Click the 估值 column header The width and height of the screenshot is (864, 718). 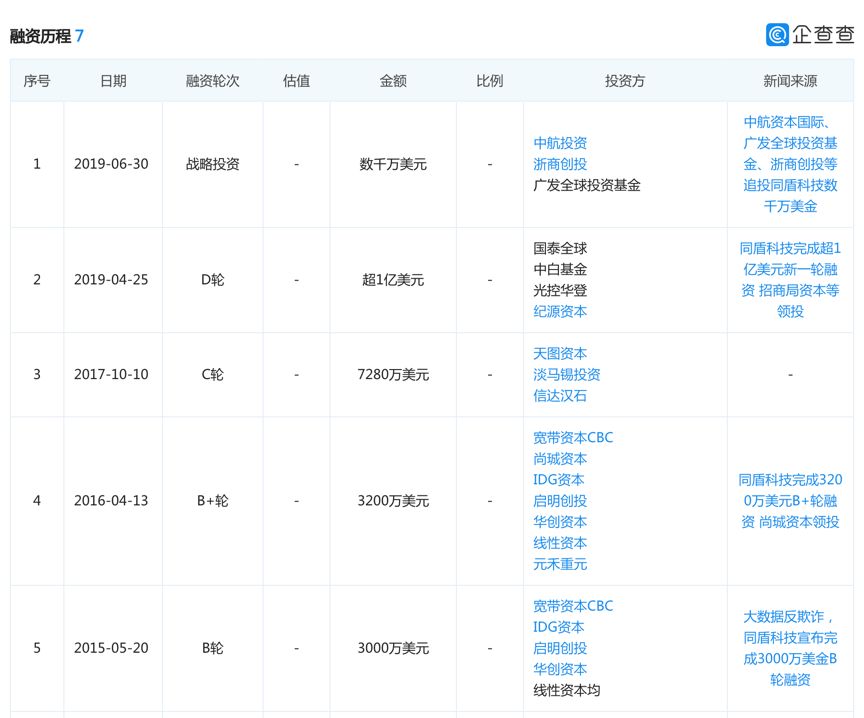click(296, 81)
